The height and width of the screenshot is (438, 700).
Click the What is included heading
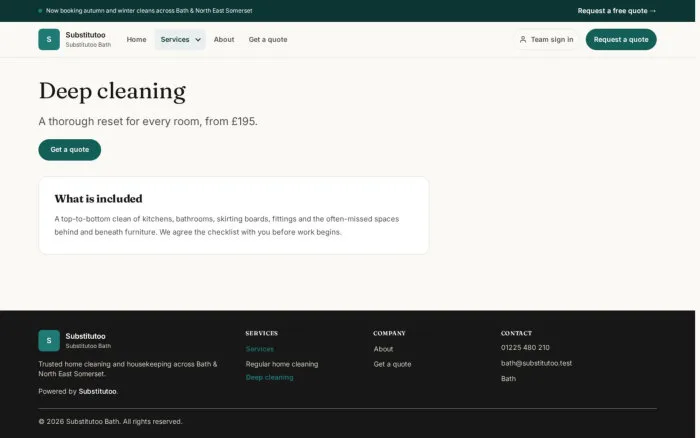(98, 199)
